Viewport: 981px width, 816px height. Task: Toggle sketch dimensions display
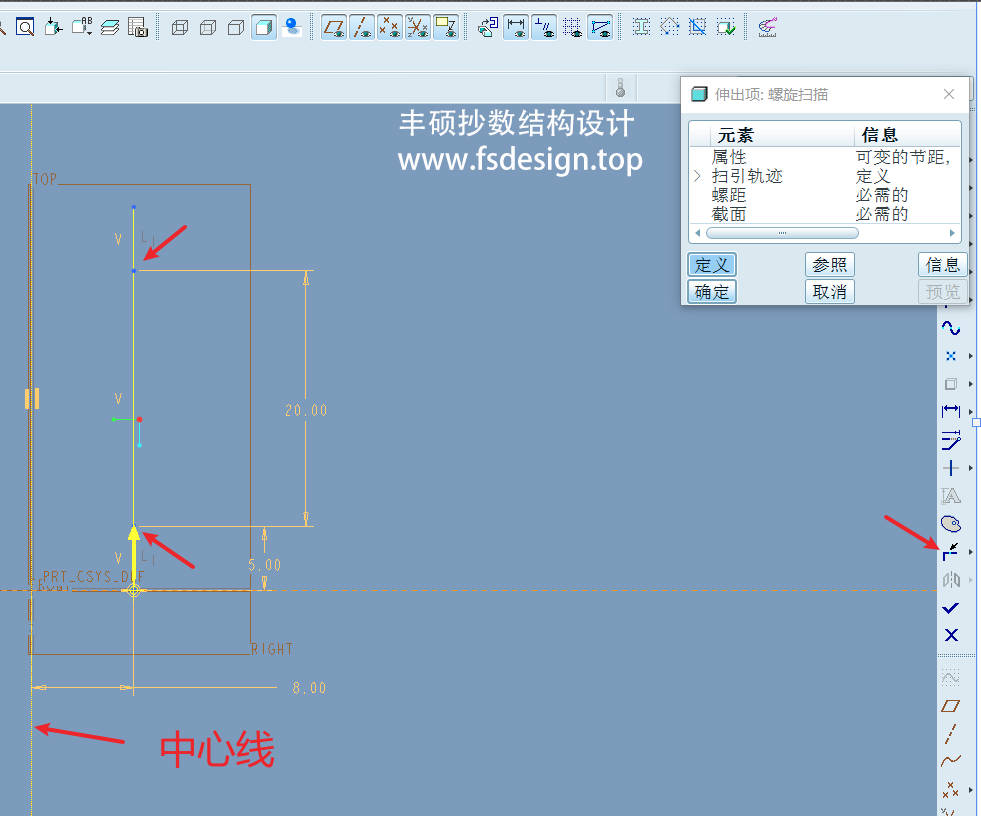pyautogui.click(x=516, y=27)
